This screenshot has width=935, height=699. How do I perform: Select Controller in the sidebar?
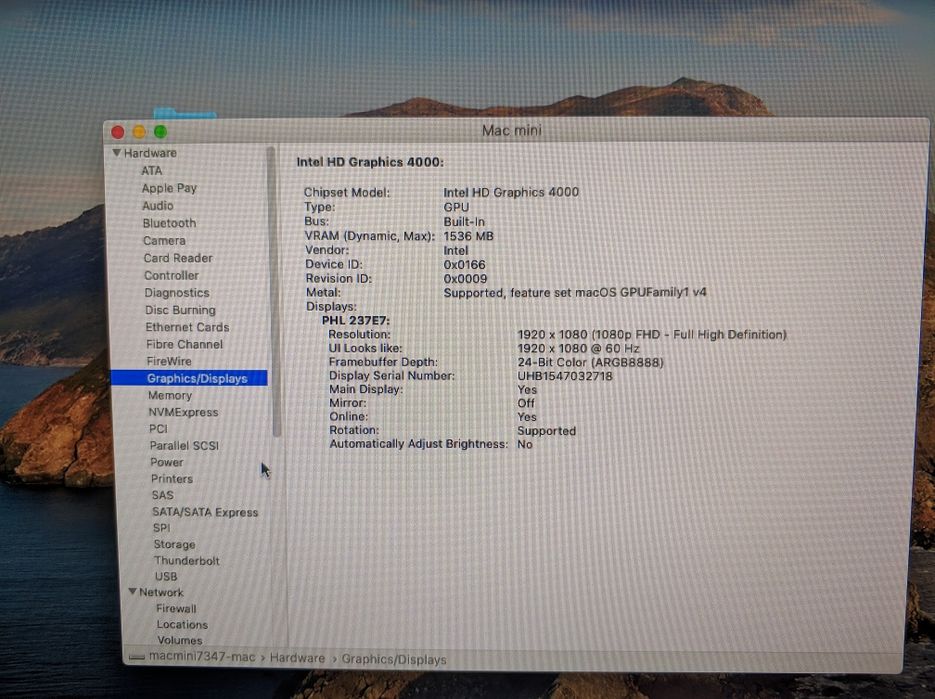[172, 276]
